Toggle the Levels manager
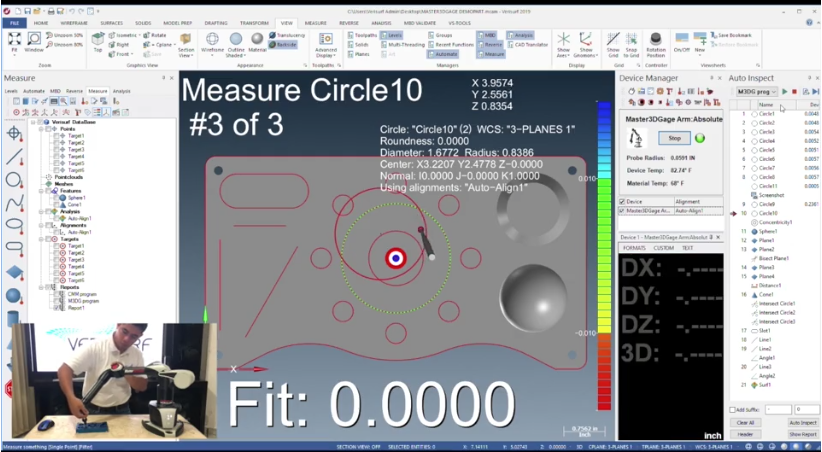822x452 pixels. tap(391, 35)
